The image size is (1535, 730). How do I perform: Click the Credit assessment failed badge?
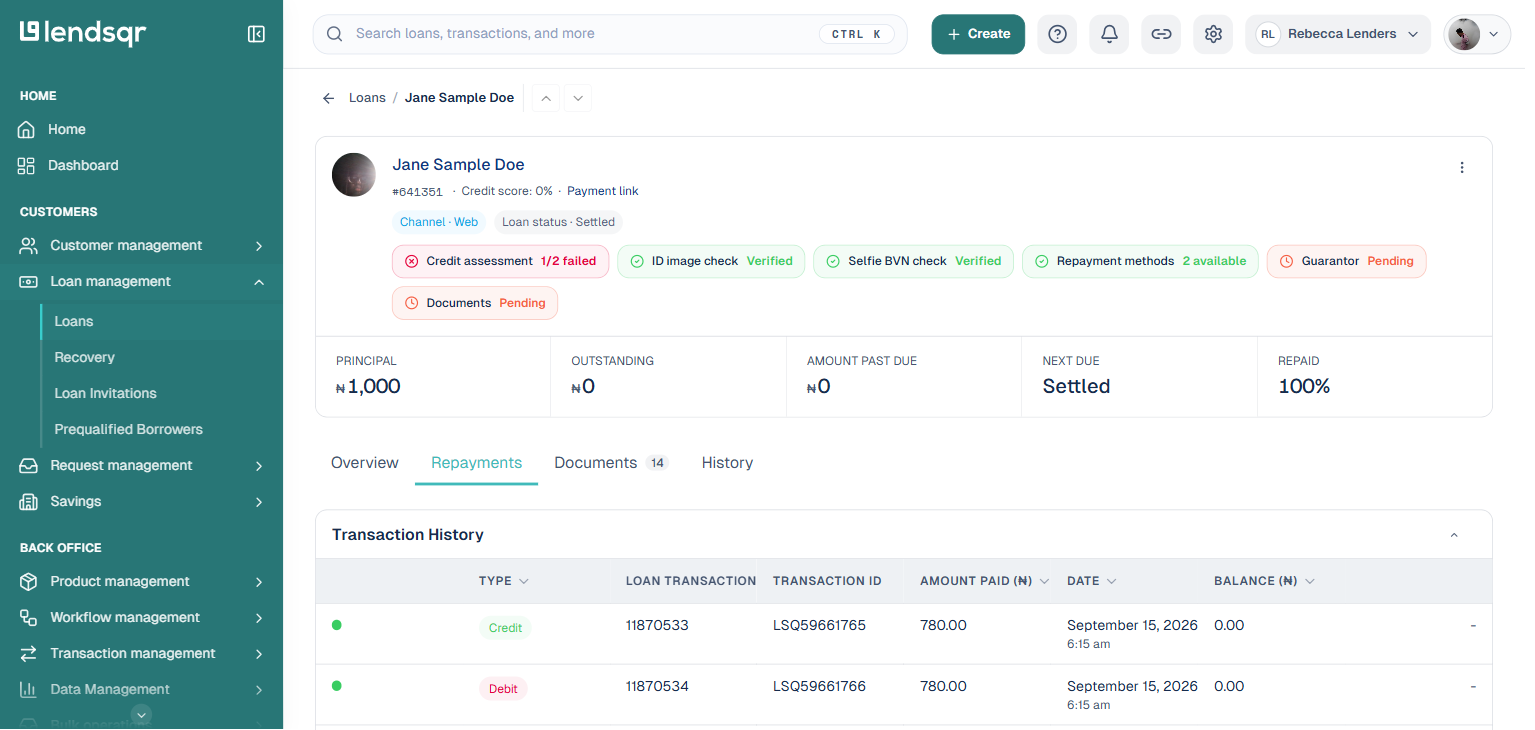pyautogui.click(x=500, y=261)
